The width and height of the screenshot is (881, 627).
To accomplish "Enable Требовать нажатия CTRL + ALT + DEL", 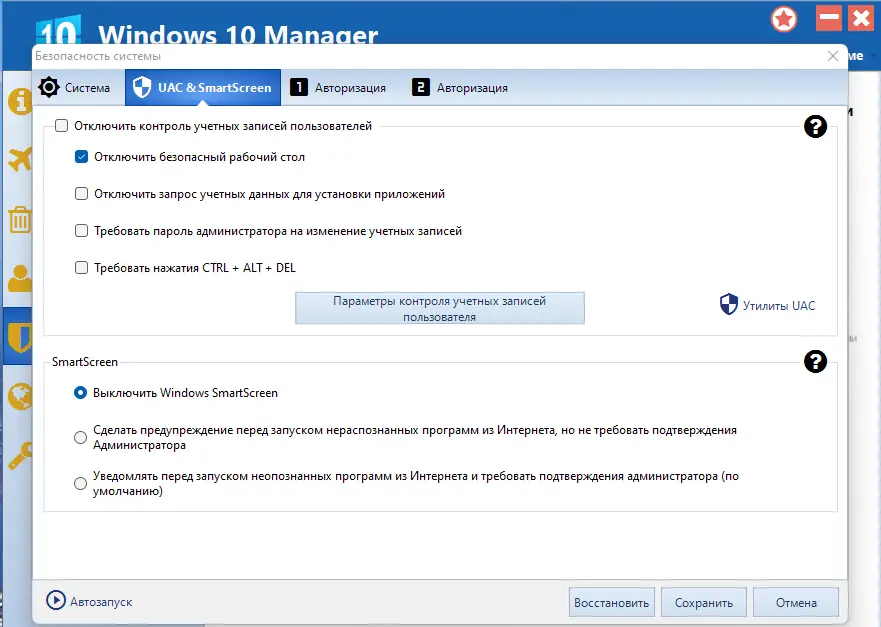I will [81, 267].
